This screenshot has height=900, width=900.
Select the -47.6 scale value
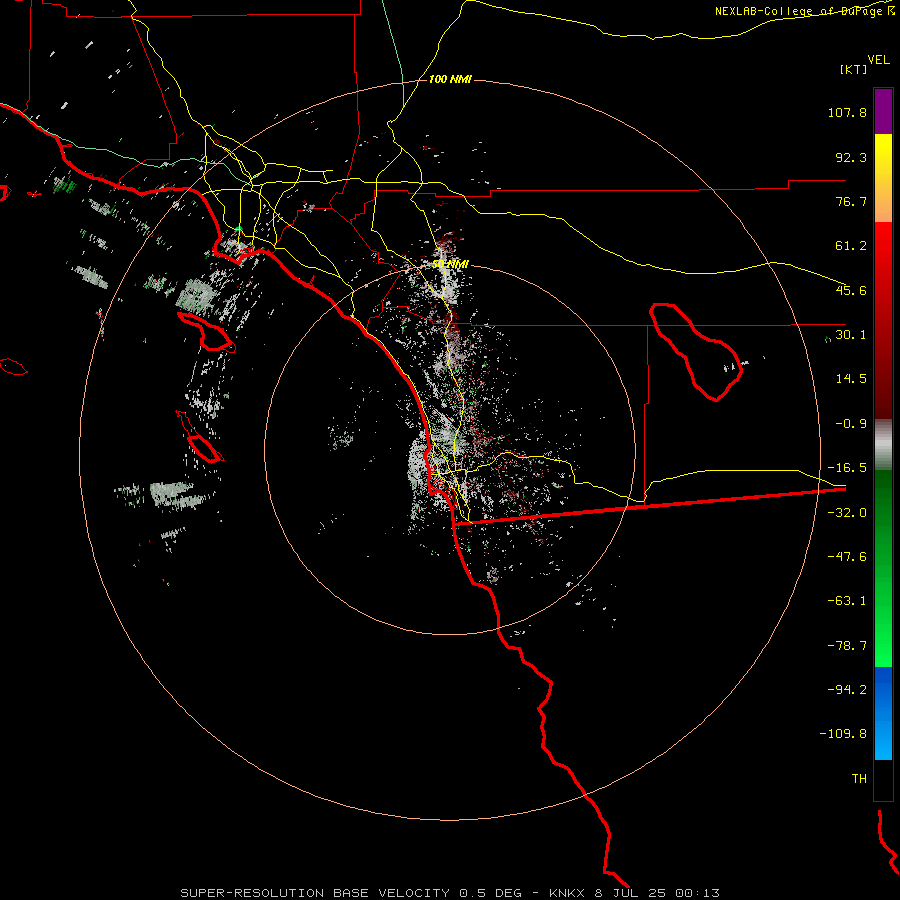point(847,557)
